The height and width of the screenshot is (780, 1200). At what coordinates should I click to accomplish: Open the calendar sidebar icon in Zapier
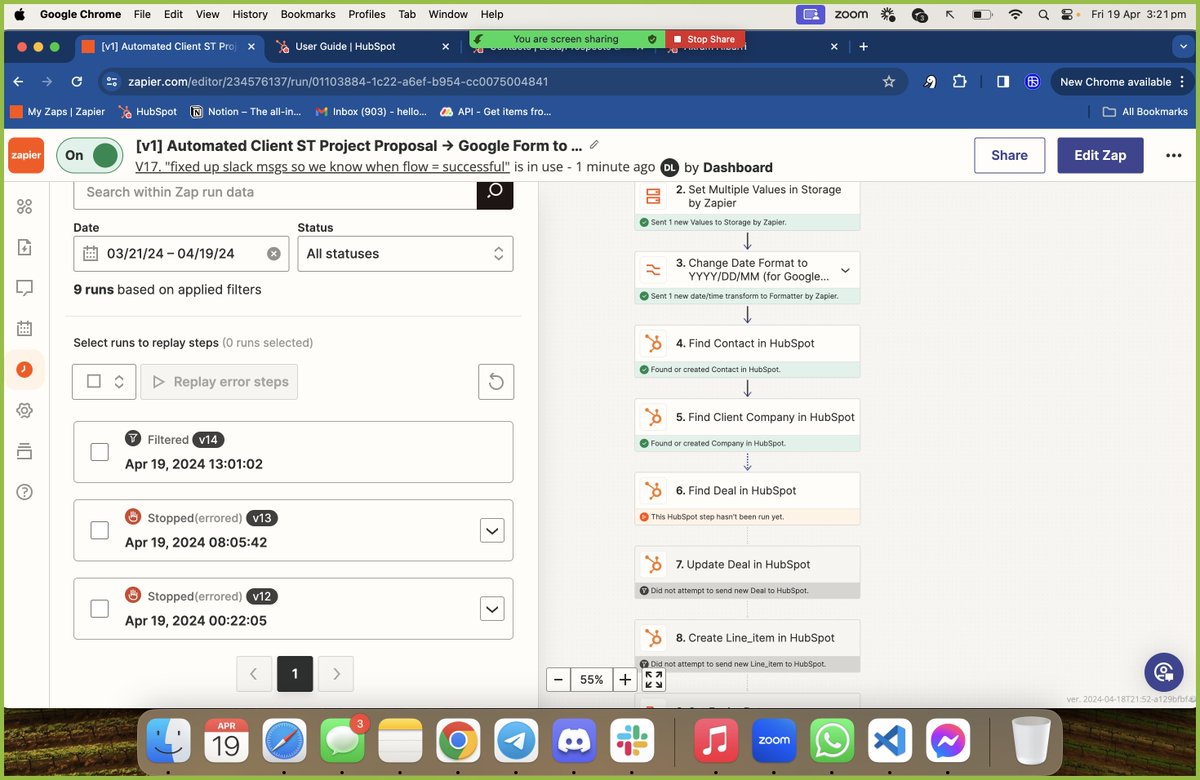click(25, 328)
